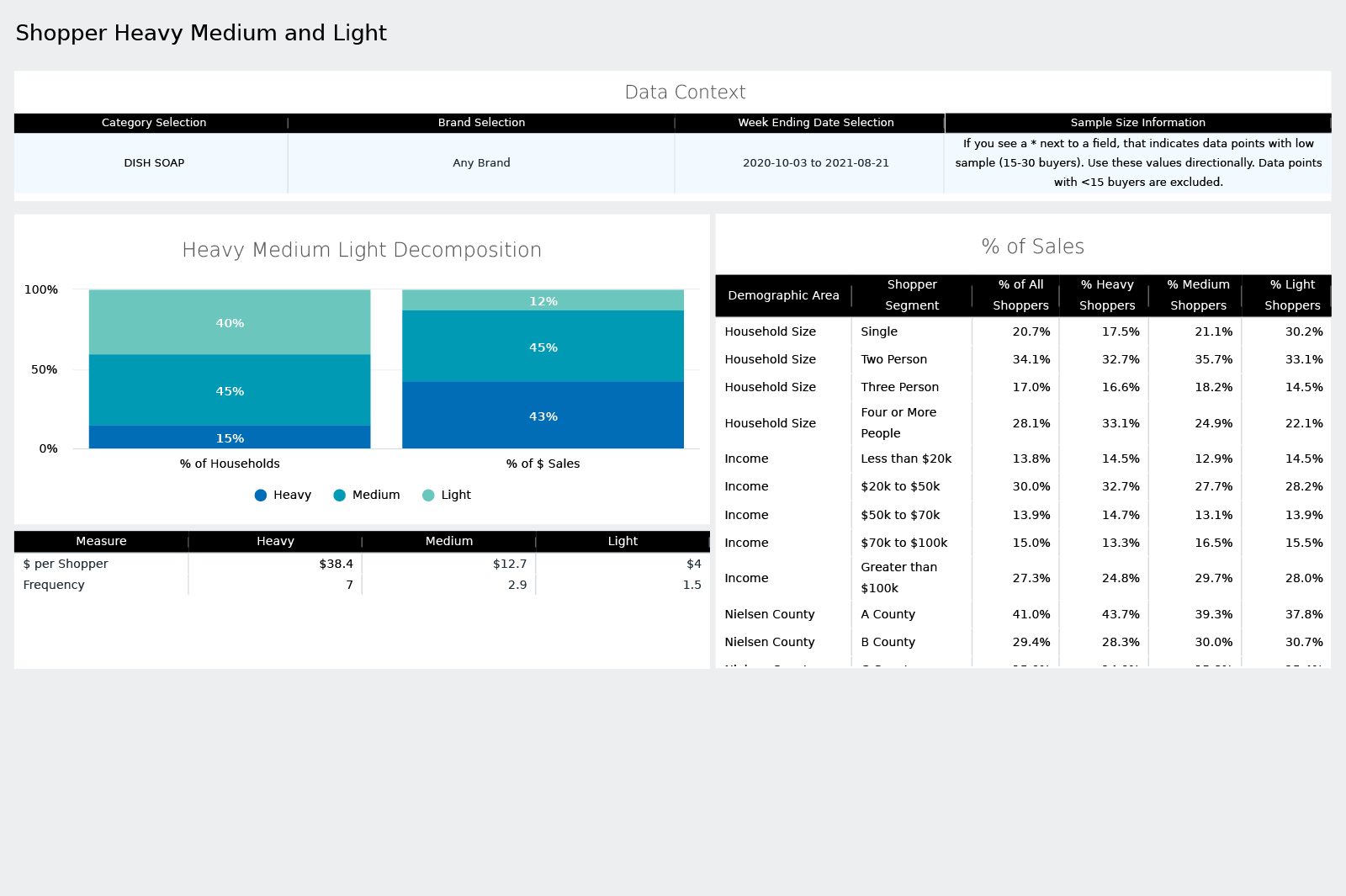Viewport: 1346px width, 896px height.
Task: Select the 40% Light bar segment
Action: [229, 322]
